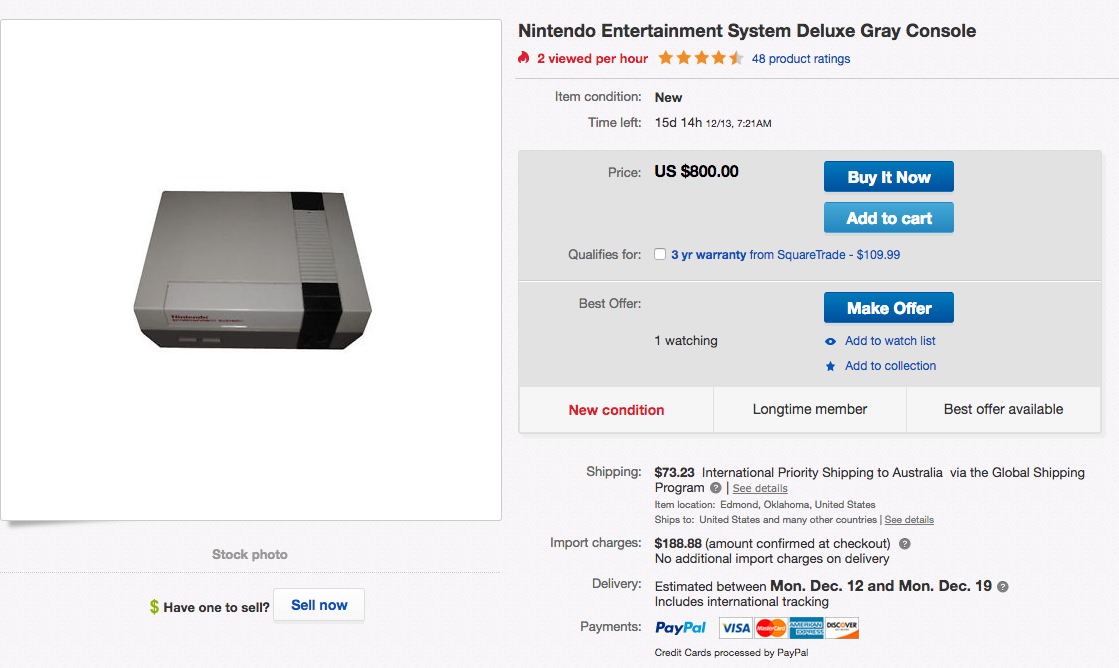
Task: Click the star rating icons
Action: [700, 58]
